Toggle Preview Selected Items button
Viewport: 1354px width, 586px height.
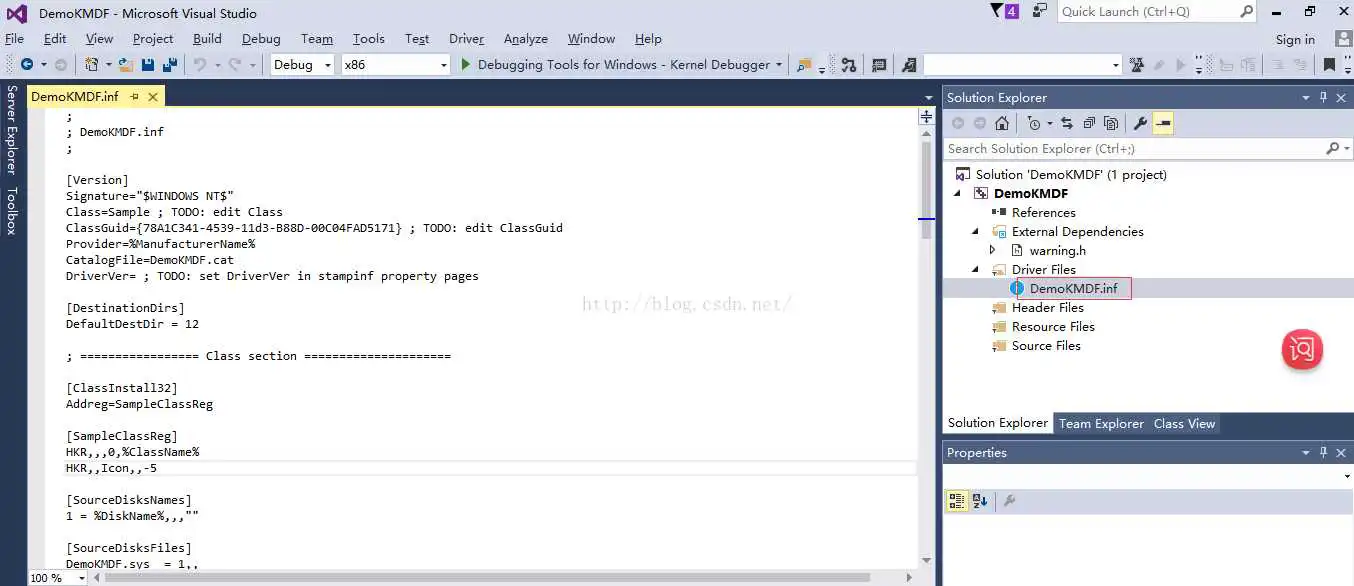[1162, 123]
